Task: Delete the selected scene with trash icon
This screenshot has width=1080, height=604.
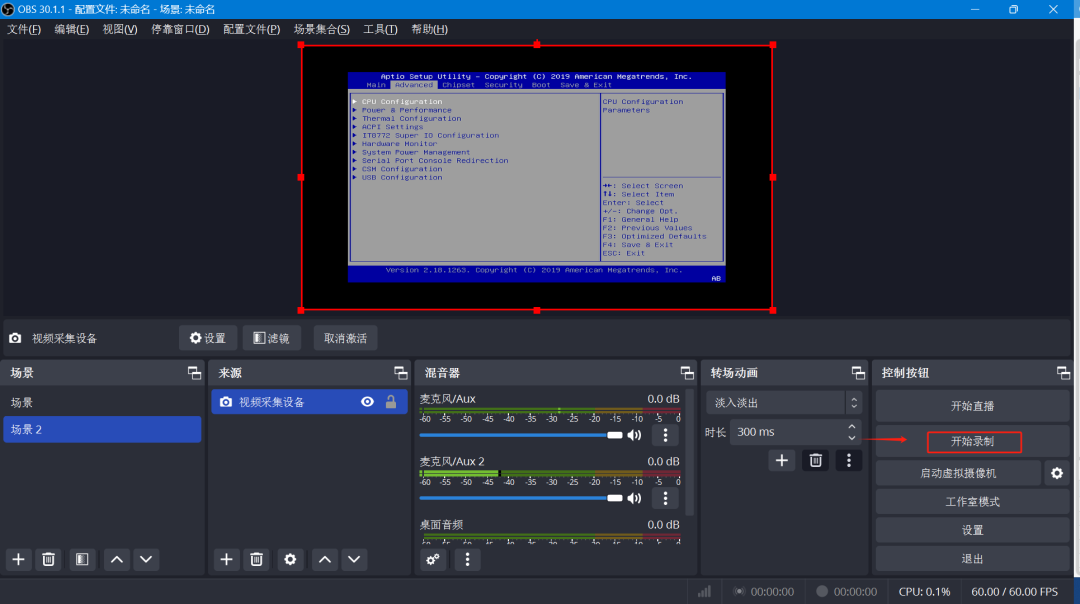Action: [x=48, y=559]
